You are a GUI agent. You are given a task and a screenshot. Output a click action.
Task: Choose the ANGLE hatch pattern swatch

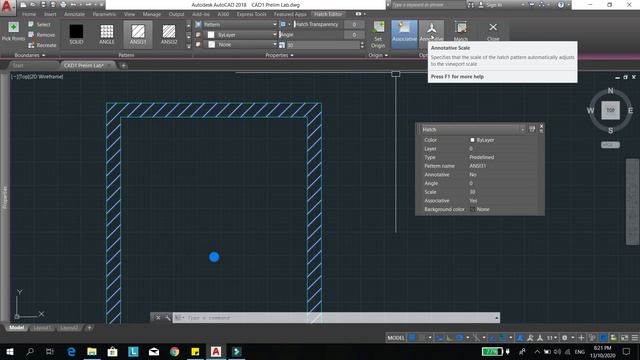[107, 34]
